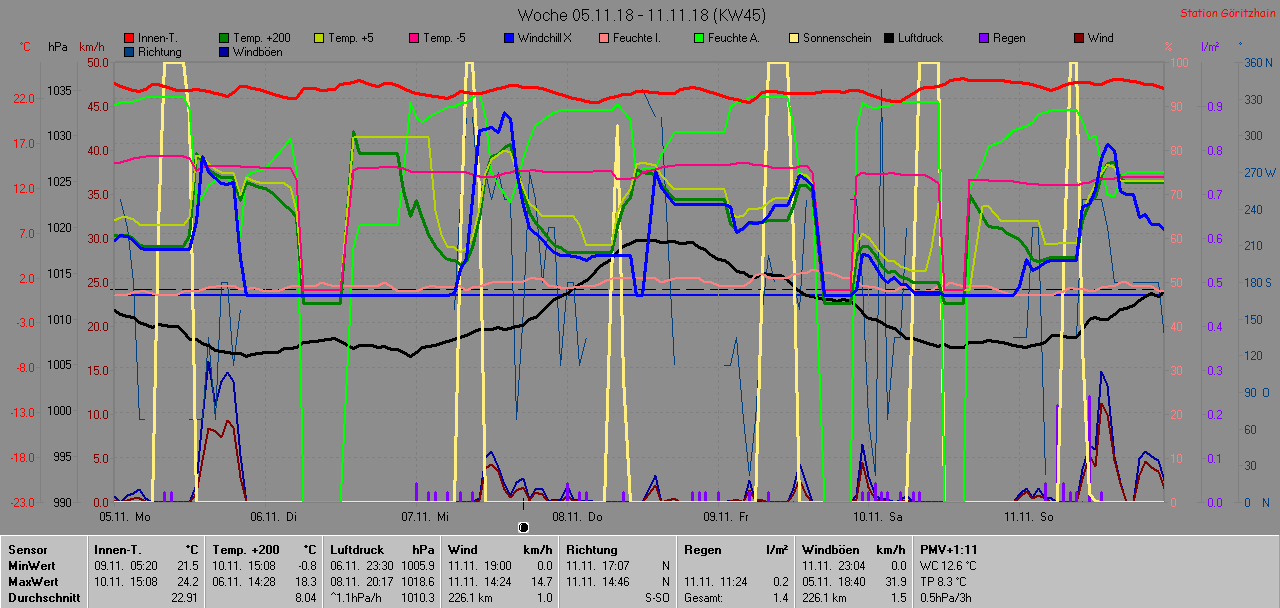Click the 'MinWert' row label
The width and height of the screenshot is (1280, 608).
coord(31,566)
